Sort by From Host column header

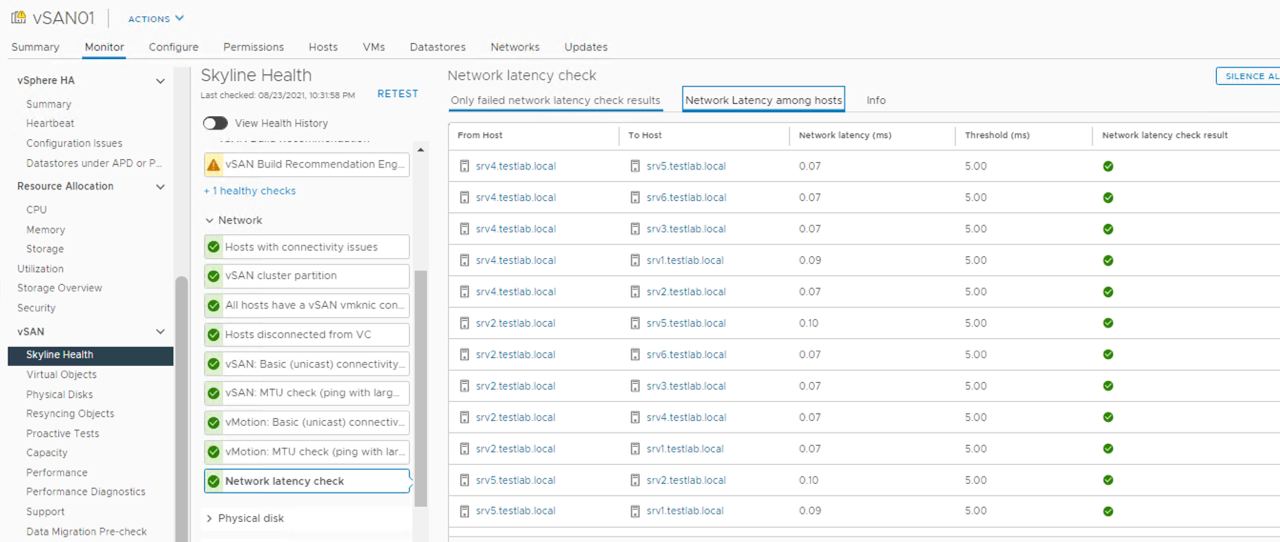point(480,135)
